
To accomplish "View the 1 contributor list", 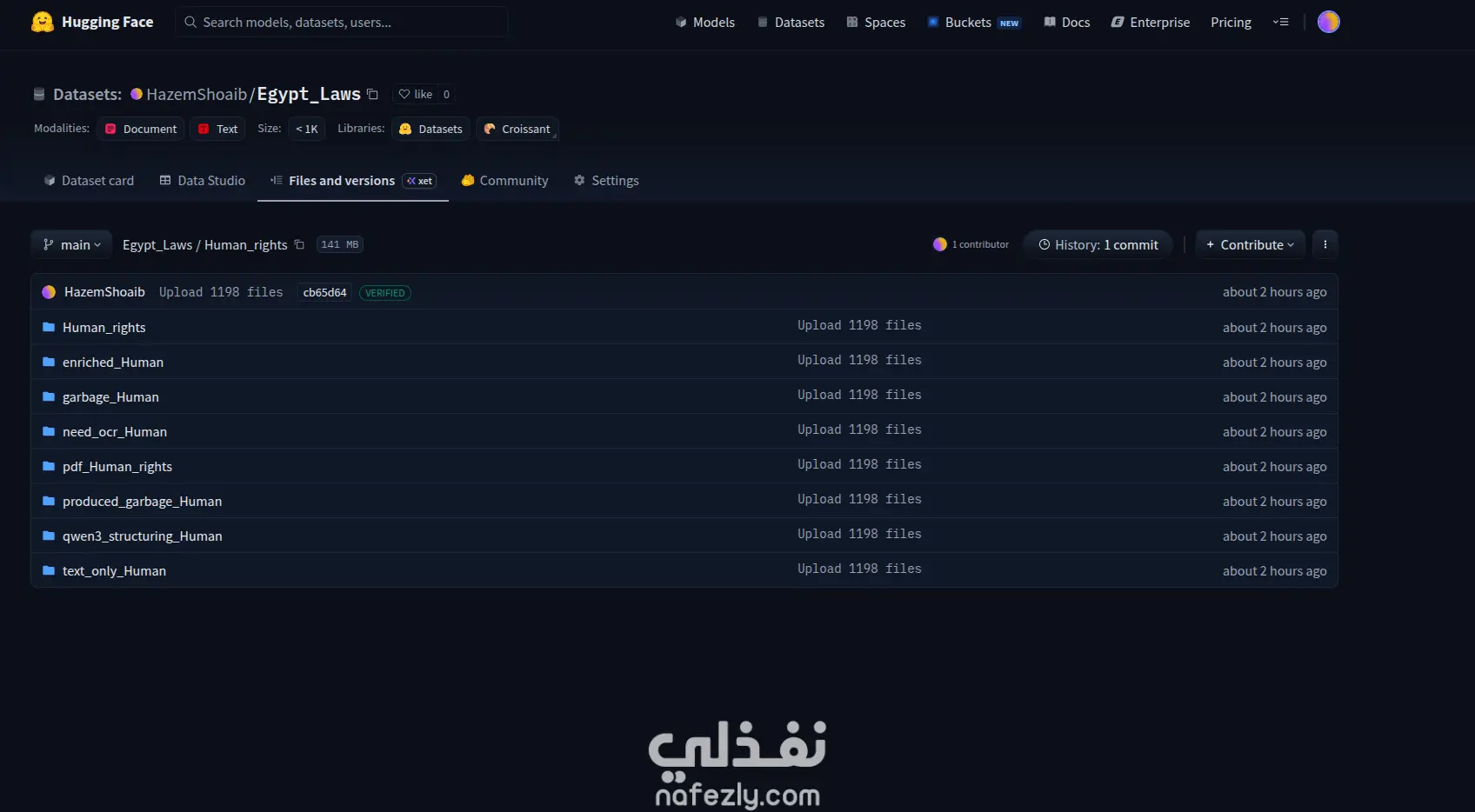I will pos(971,244).
